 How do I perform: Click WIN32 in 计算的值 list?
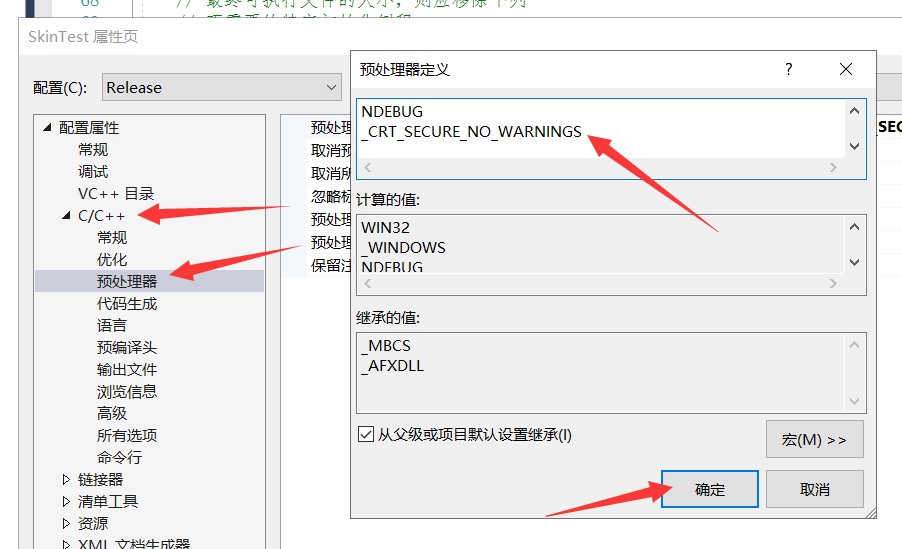pyautogui.click(x=385, y=227)
